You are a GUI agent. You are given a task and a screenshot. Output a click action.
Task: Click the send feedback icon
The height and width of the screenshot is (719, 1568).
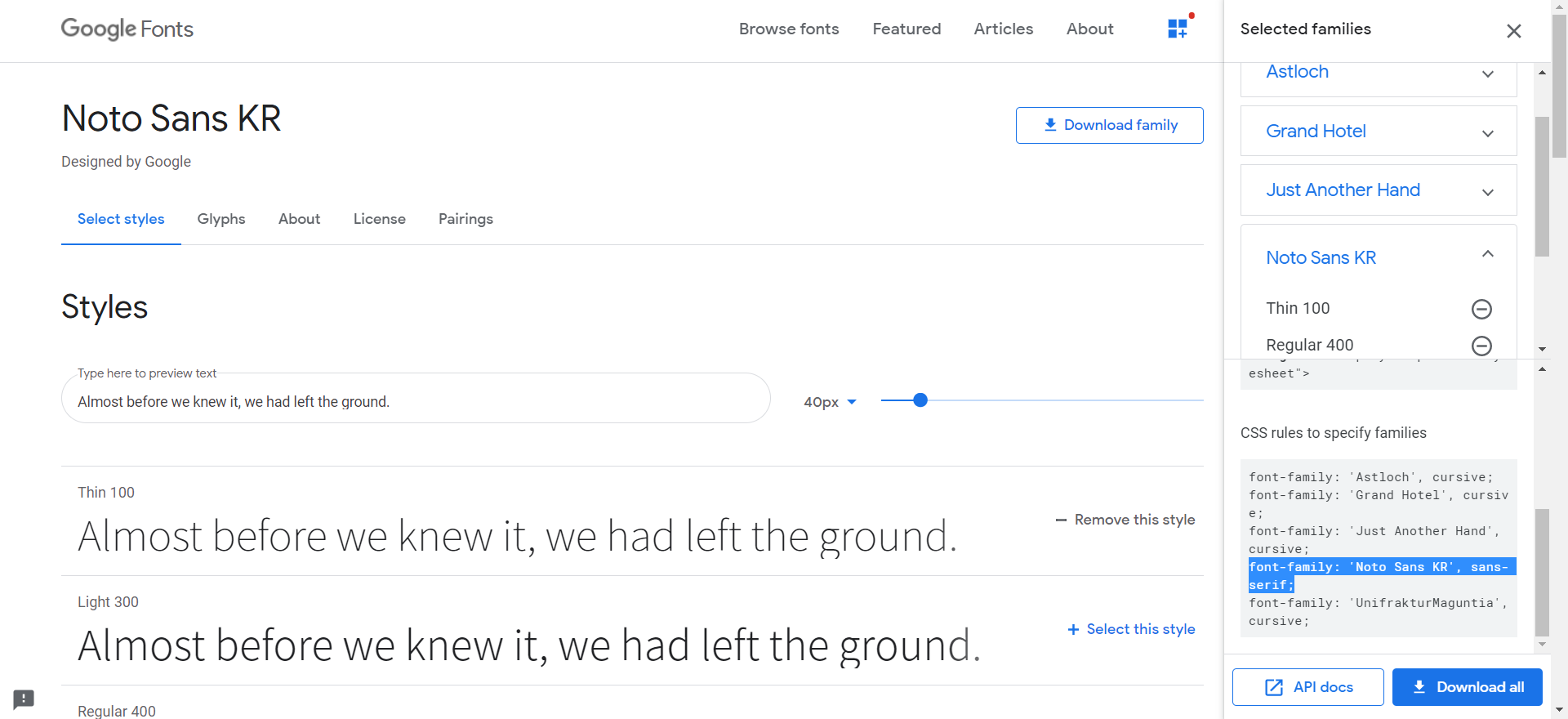coord(24,699)
